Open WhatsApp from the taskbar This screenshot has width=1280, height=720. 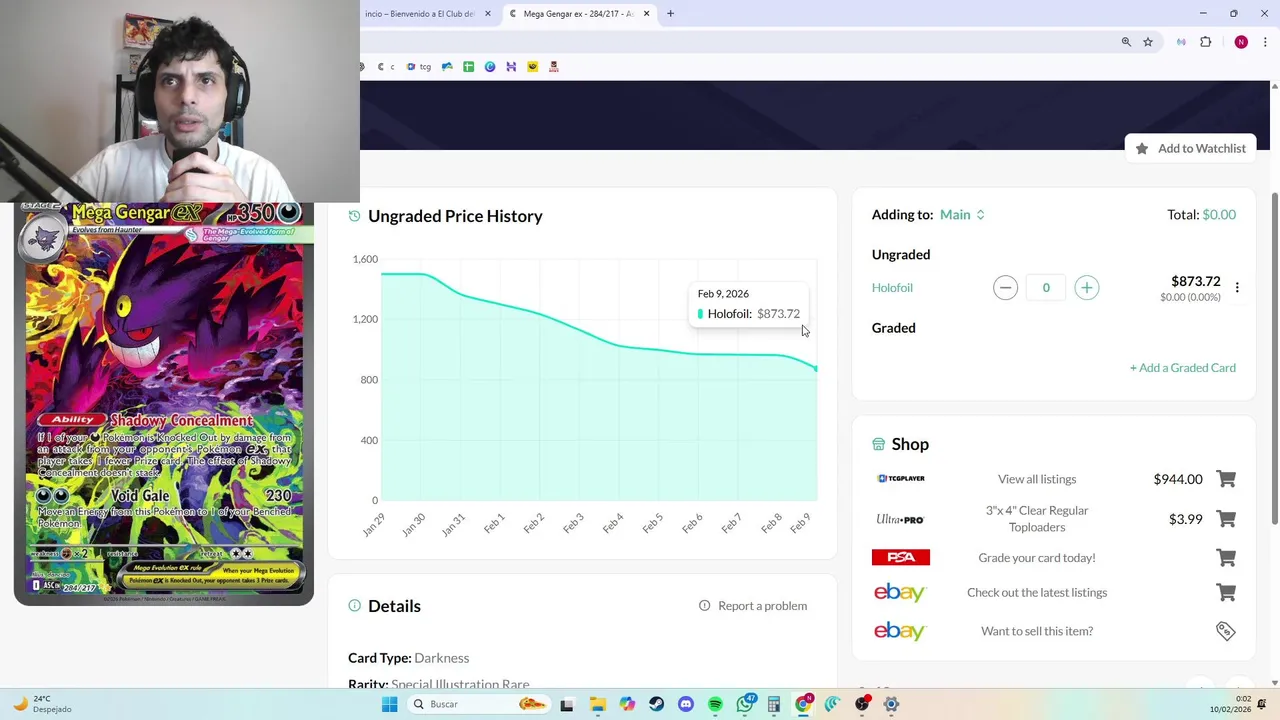tap(745, 704)
